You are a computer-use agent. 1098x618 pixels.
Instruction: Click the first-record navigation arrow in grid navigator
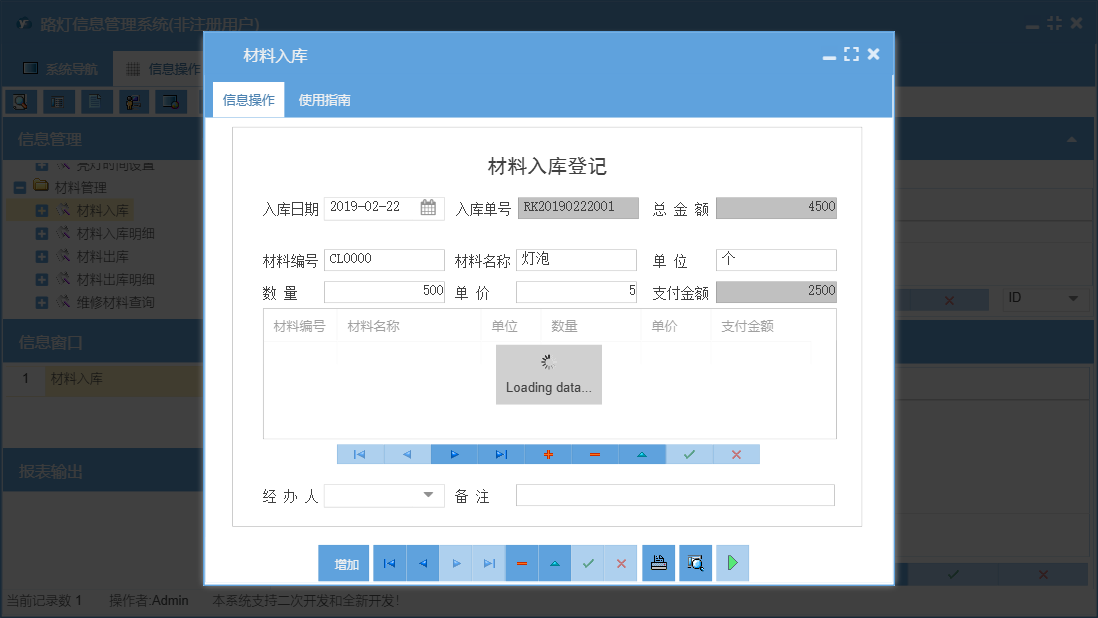pyautogui.click(x=359, y=454)
